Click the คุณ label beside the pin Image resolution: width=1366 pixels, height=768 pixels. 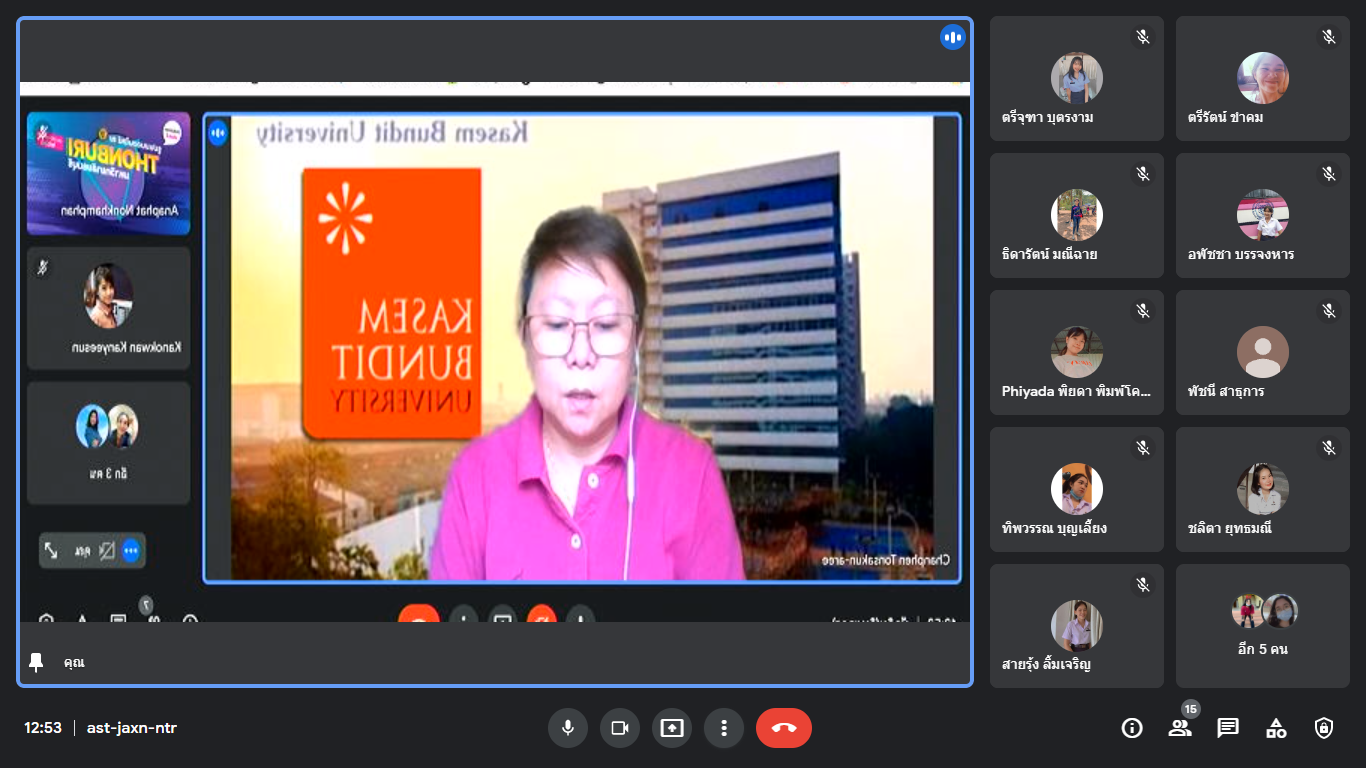(x=74, y=662)
